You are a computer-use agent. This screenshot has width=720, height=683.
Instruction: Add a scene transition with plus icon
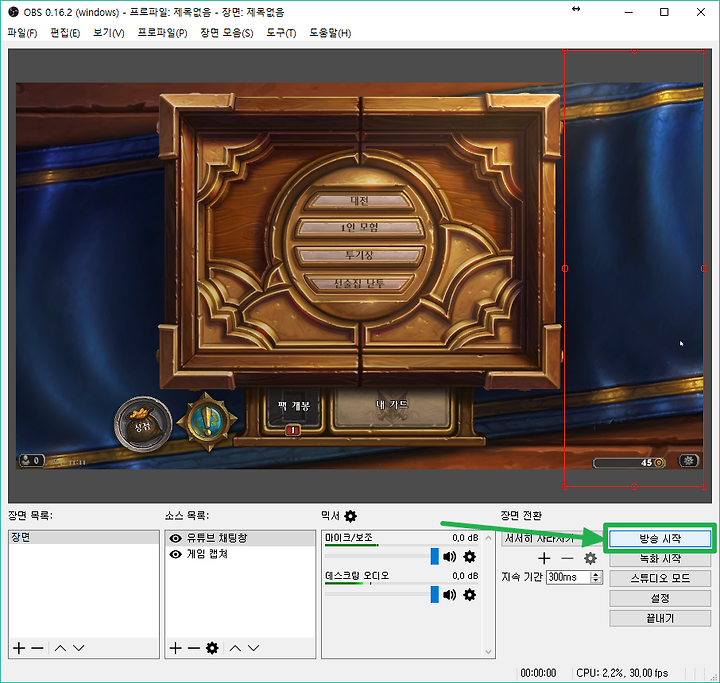click(x=544, y=559)
